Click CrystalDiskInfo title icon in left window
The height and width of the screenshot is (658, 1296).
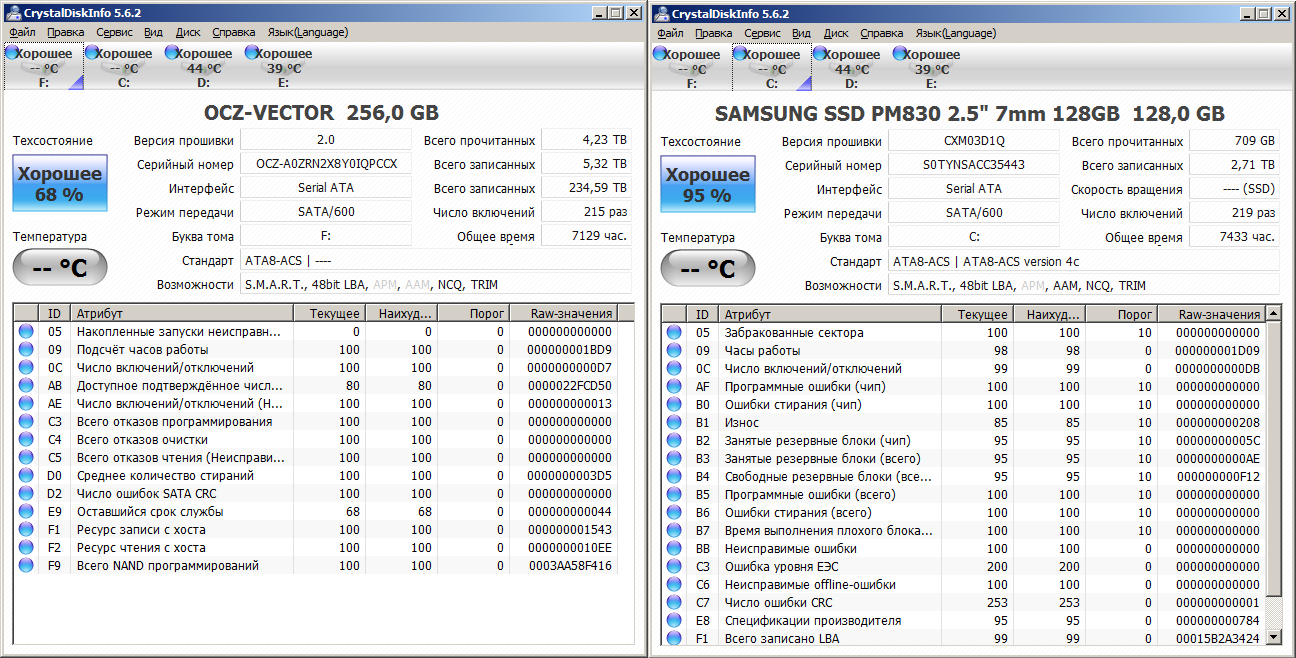(14, 13)
